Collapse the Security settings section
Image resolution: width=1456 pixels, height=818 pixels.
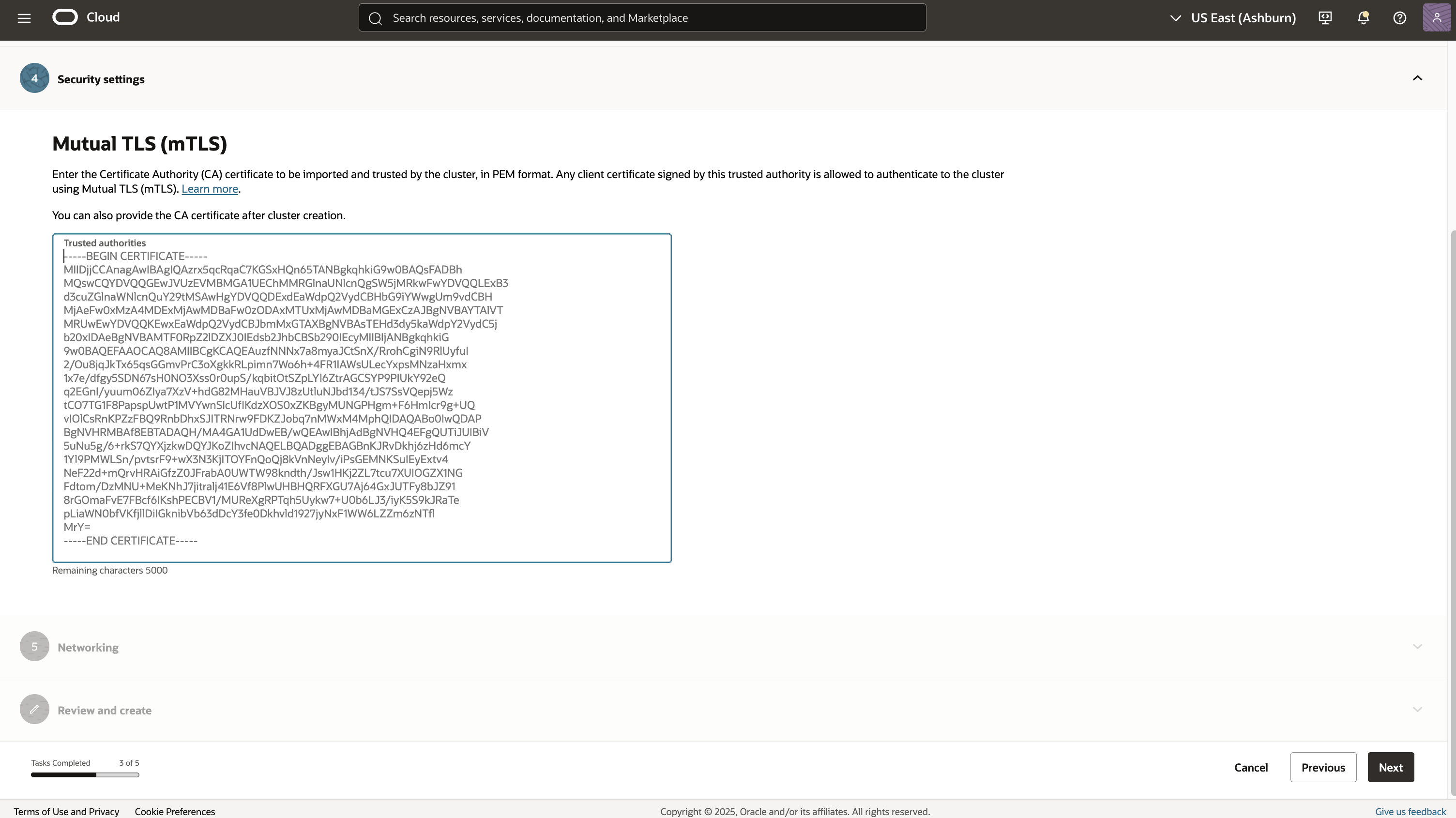point(1417,78)
